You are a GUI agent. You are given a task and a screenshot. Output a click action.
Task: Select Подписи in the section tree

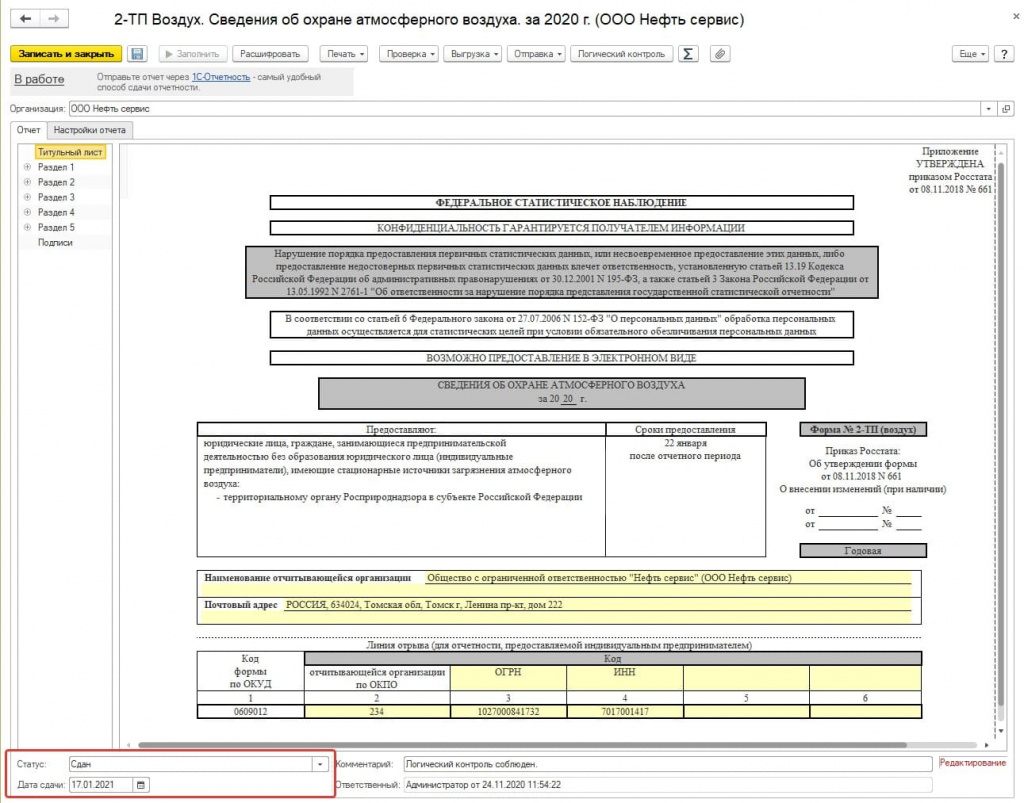[55, 242]
